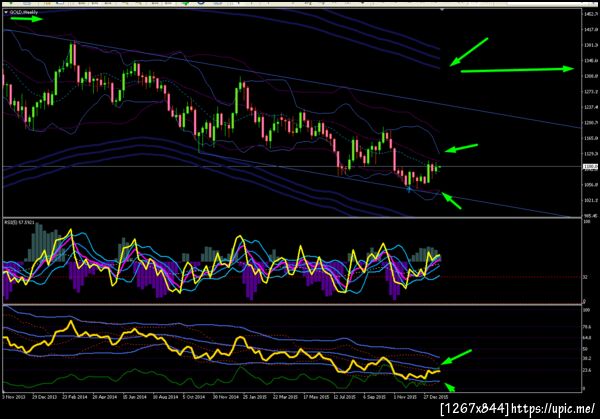Viewport: 600px width, 419px height.
Task: Click the RSI(5) indicator label
Action: 19,222
